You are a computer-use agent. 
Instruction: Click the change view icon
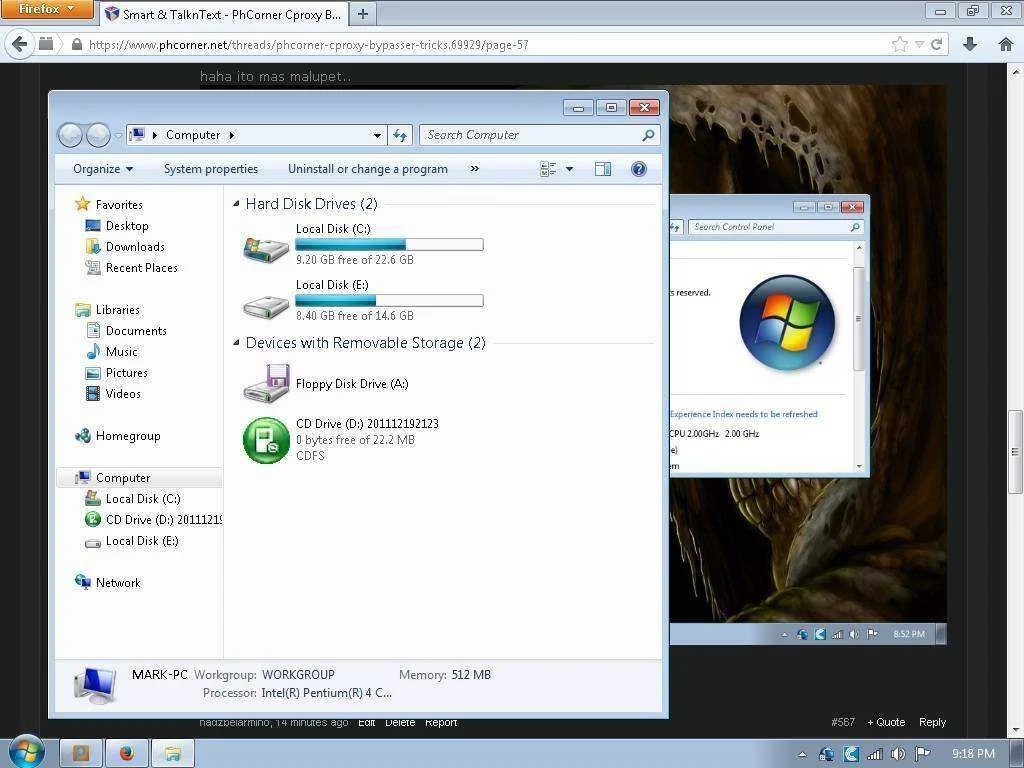coord(549,169)
